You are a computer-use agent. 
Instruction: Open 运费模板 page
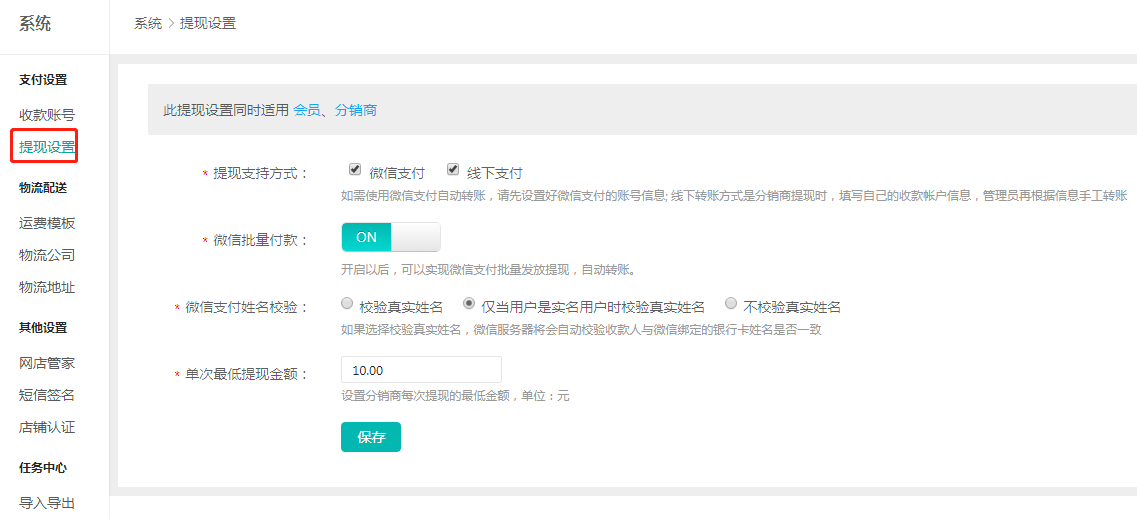tap(47, 223)
